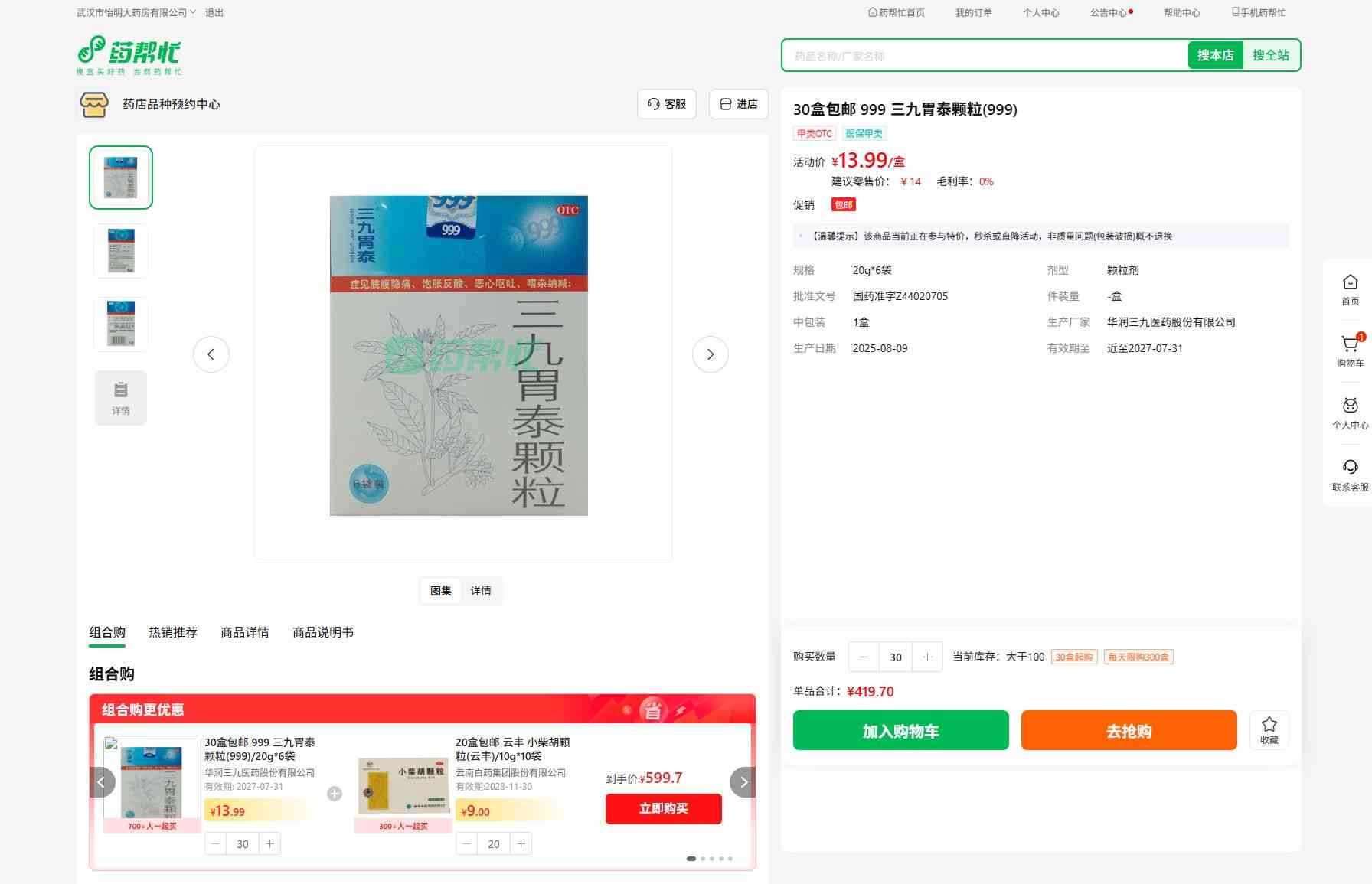The image size is (1372, 884).
Task: Switch image viewer to 详情 mode
Action: pyautogui.click(x=481, y=591)
